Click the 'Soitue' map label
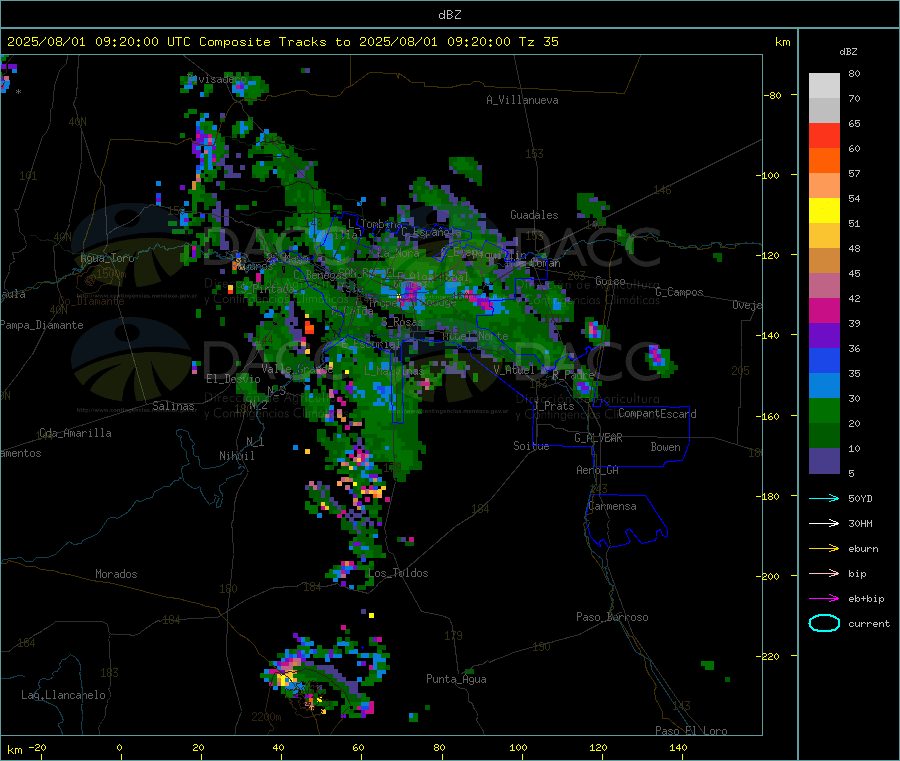The image size is (900, 761). [531, 446]
